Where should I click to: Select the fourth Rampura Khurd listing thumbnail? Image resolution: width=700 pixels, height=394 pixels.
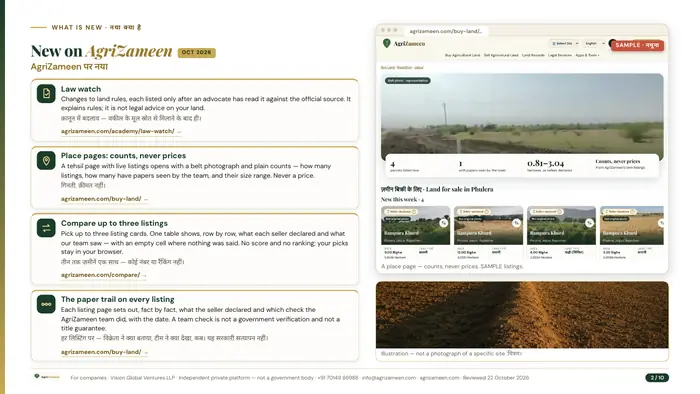631,225
